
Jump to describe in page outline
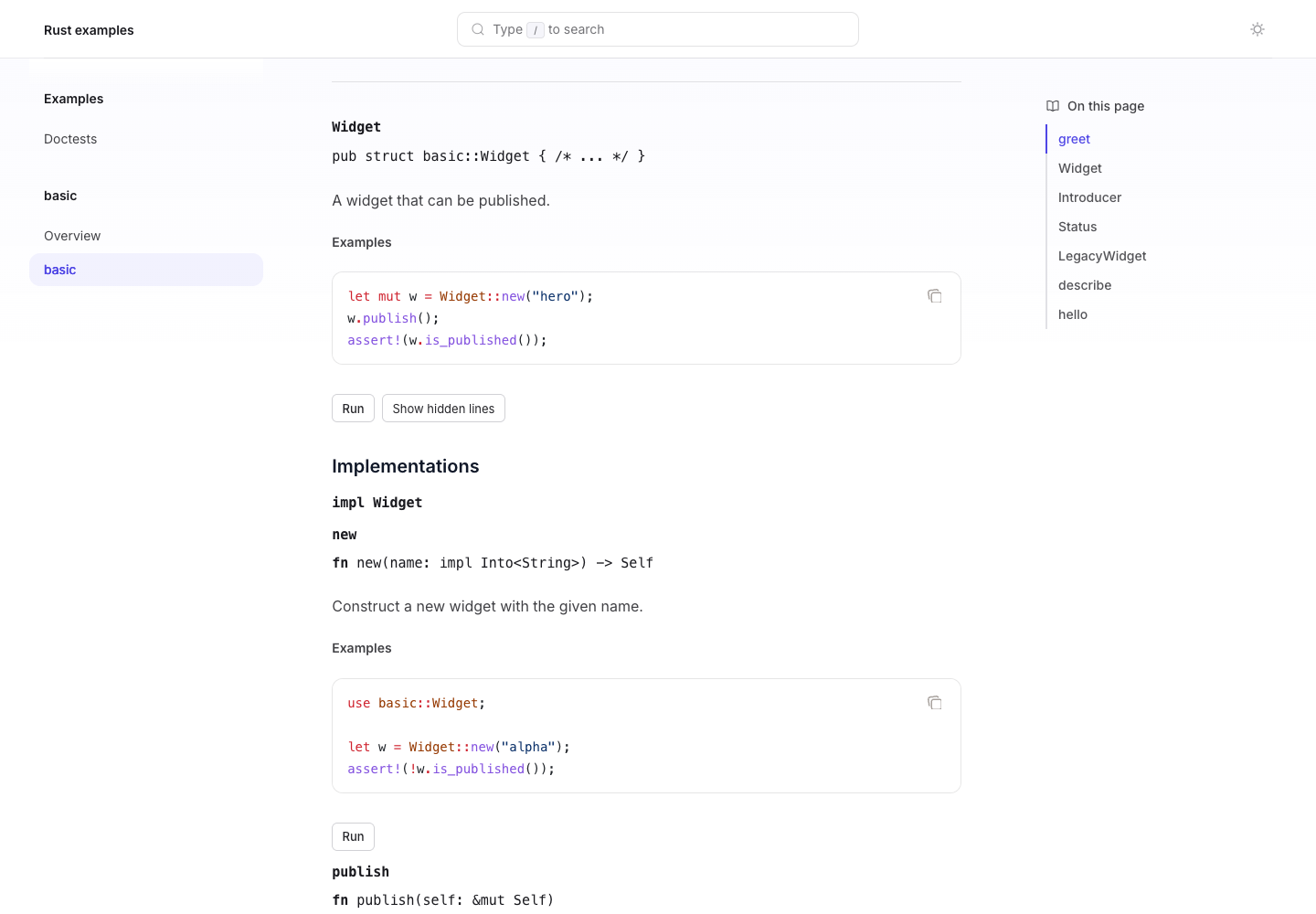1085,285
